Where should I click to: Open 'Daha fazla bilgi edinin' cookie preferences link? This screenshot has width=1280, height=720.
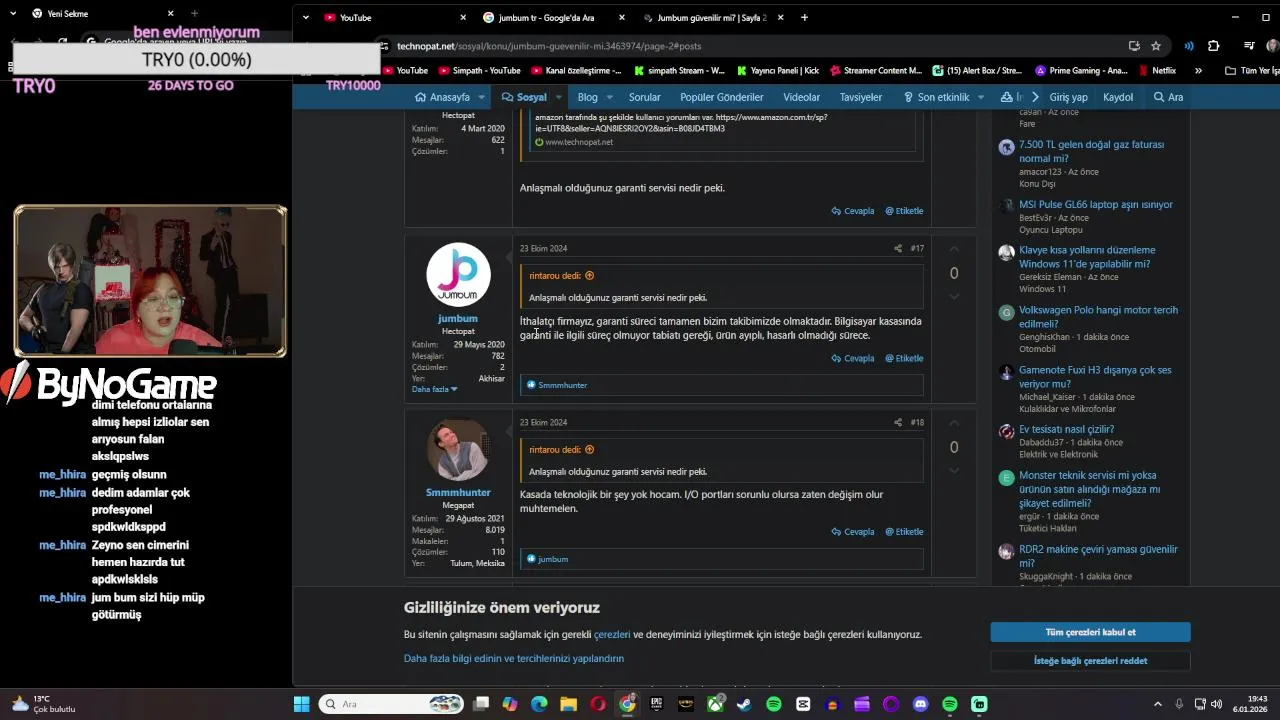click(x=514, y=658)
